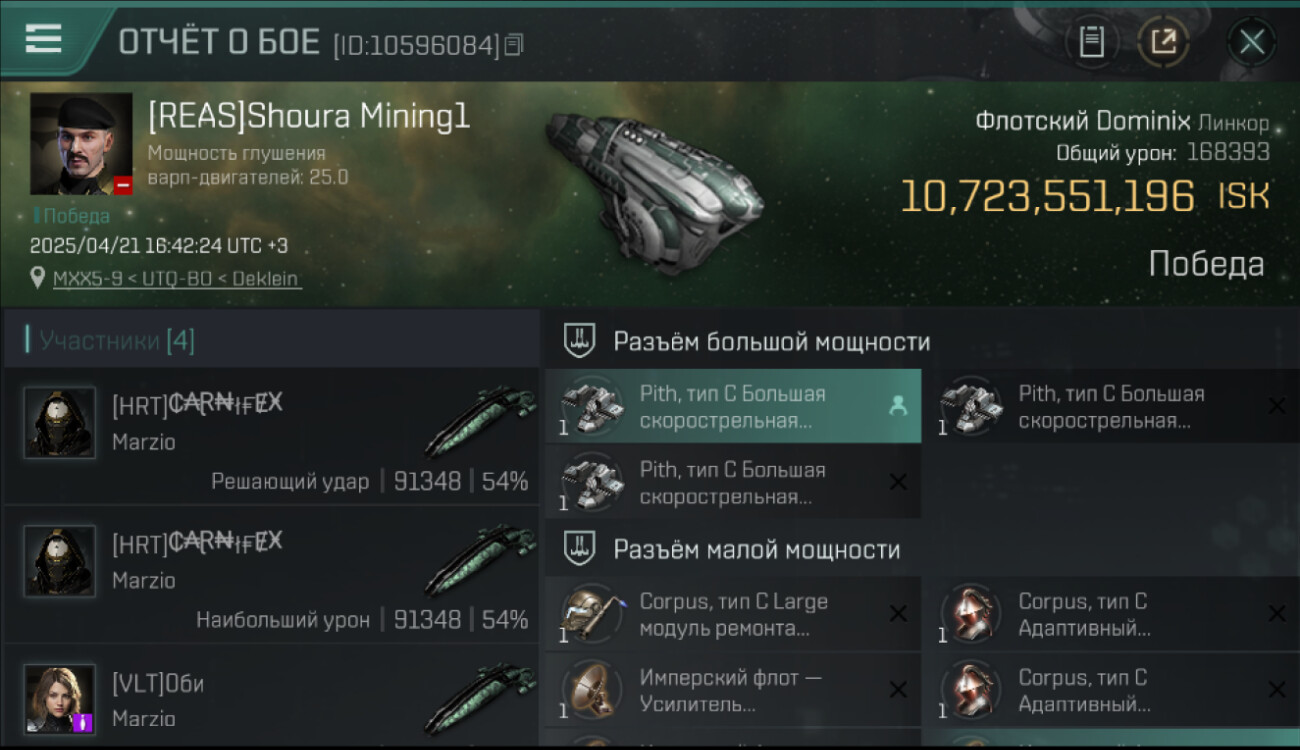Copy the battle report ID
The width and height of the screenshot is (1300, 750).
click(x=514, y=45)
